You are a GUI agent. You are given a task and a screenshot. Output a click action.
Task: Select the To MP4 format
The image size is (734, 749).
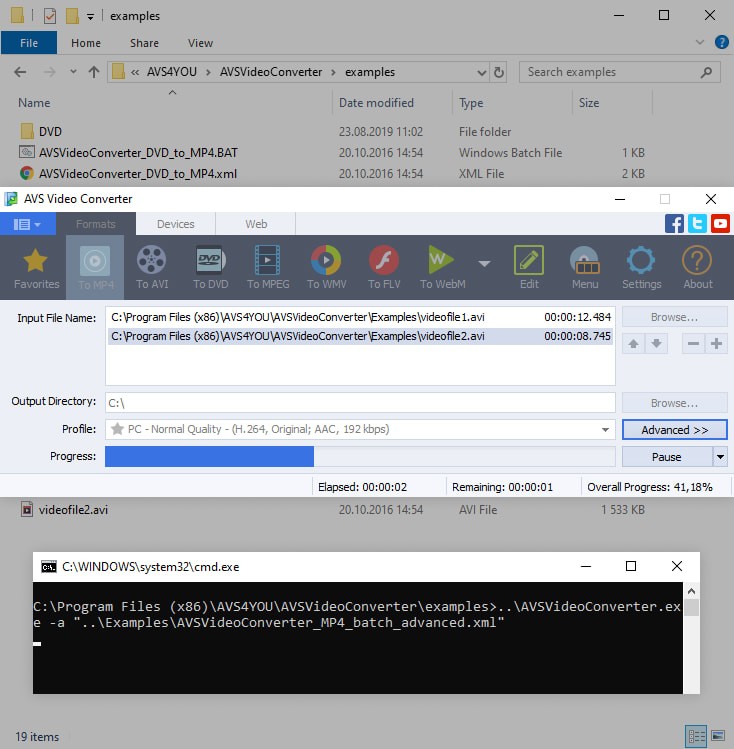[96, 268]
